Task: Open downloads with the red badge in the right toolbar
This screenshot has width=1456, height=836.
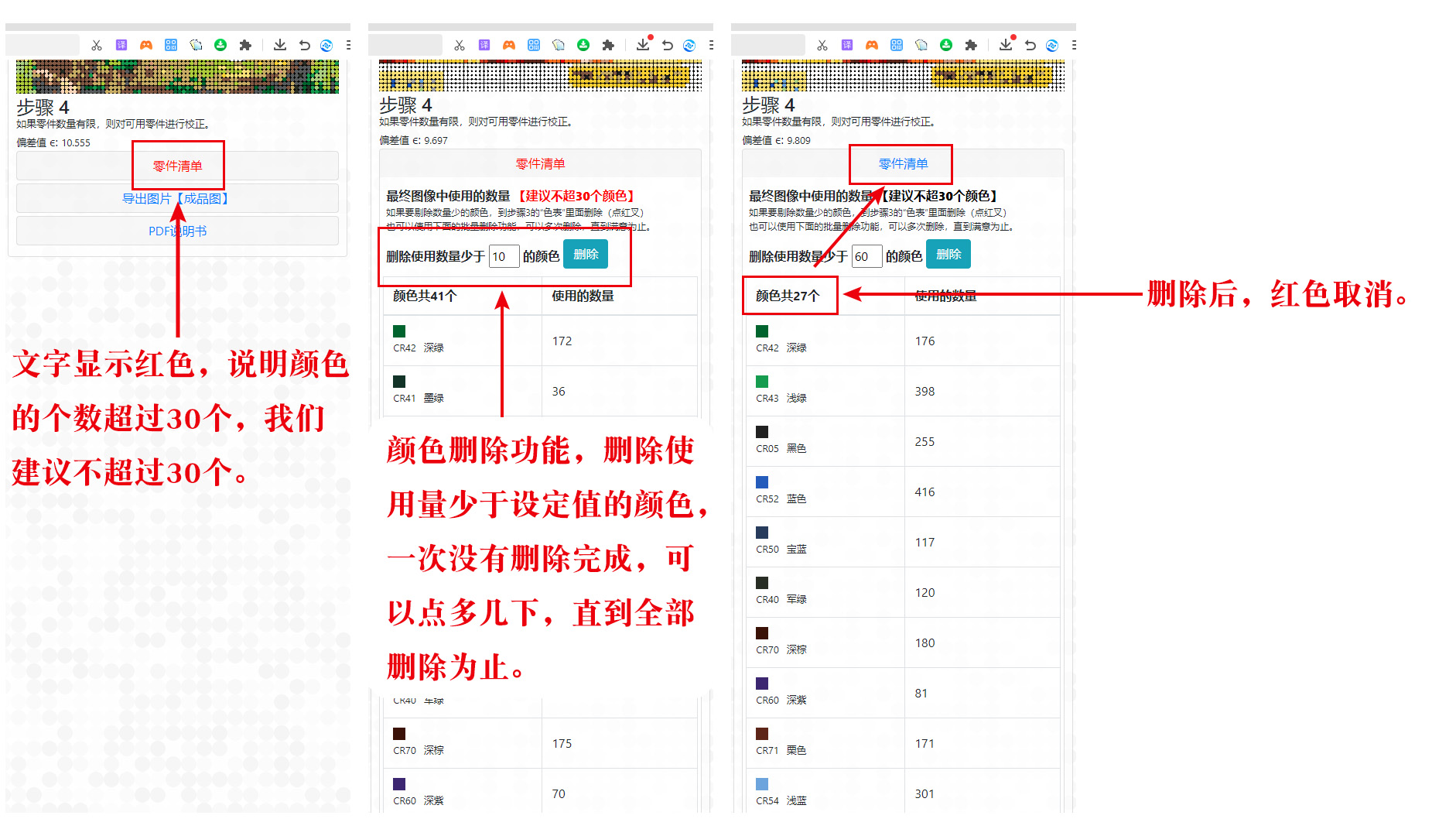Action: pyautogui.click(x=1006, y=45)
